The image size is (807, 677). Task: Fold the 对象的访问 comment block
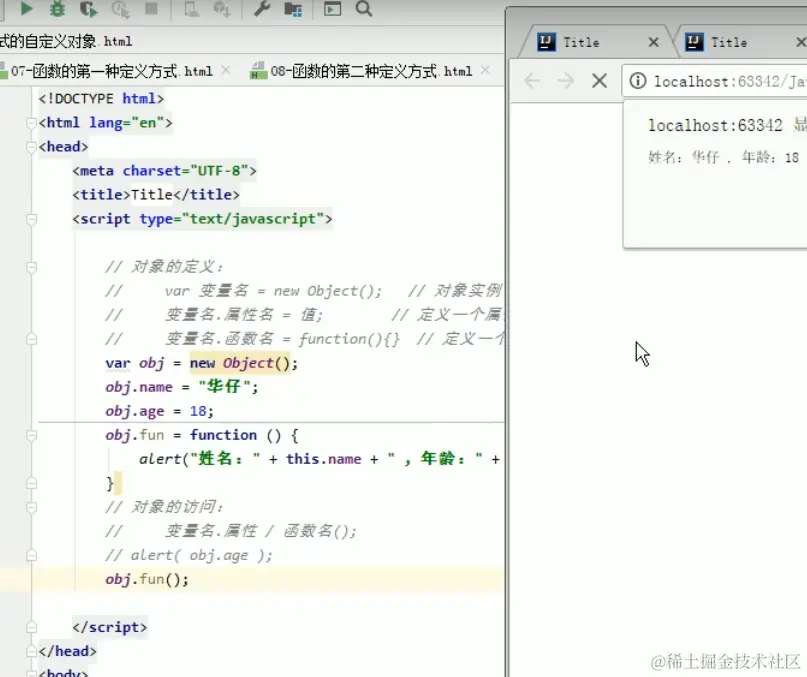click(x=31, y=508)
